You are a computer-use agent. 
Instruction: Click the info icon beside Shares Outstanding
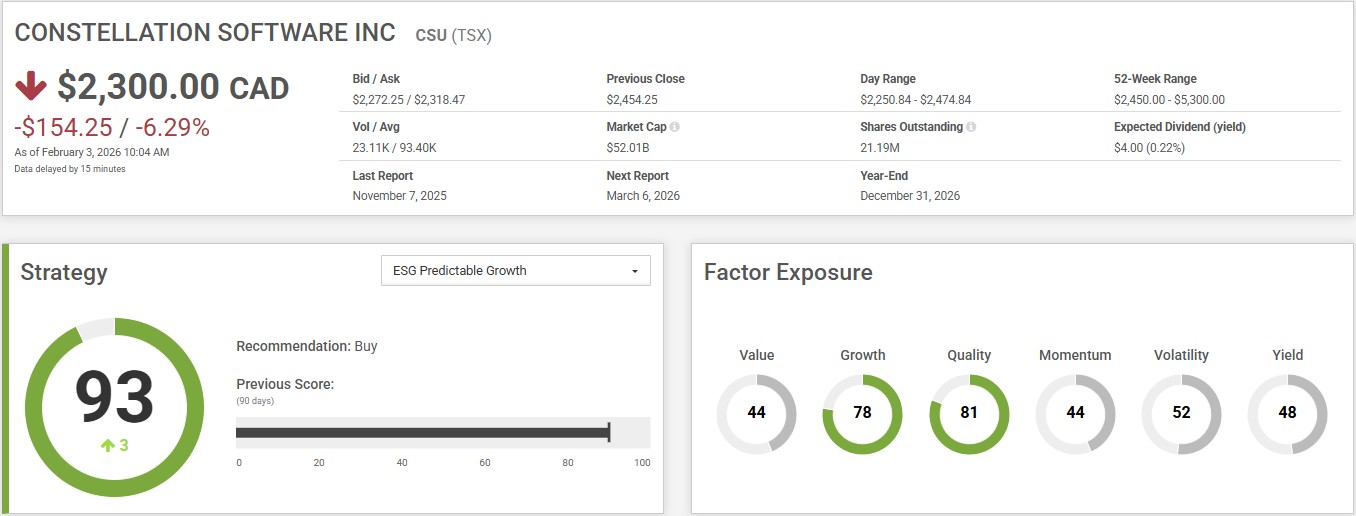coord(972,128)
